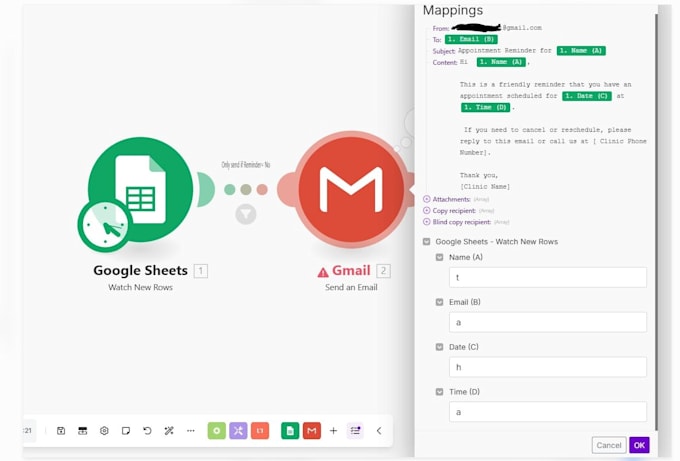Toggle the Time (D) checkbox
This screenshot has height=461, width=680.
439,392
